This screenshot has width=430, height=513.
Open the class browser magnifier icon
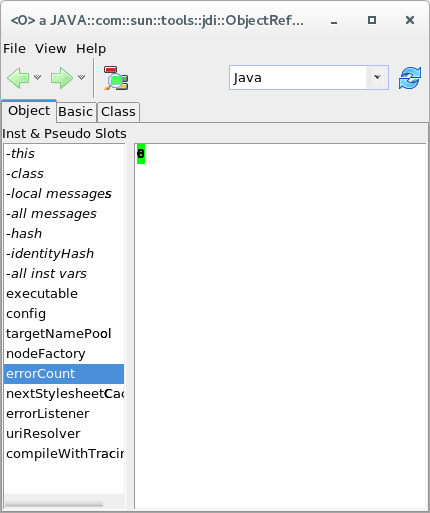(x=116, y=78)
